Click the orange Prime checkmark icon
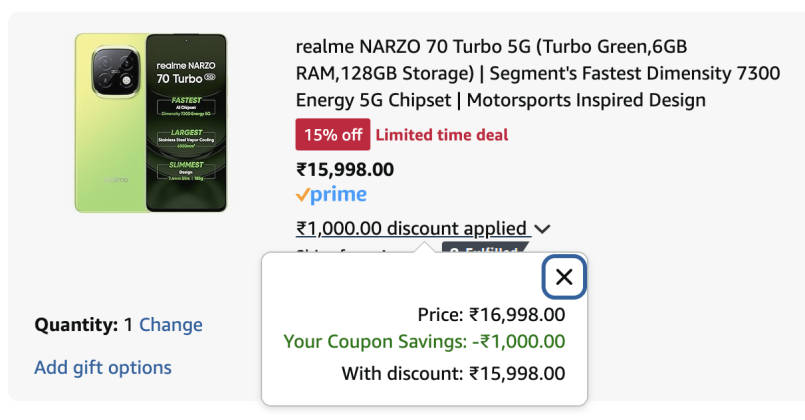 (x=303, y=195)
